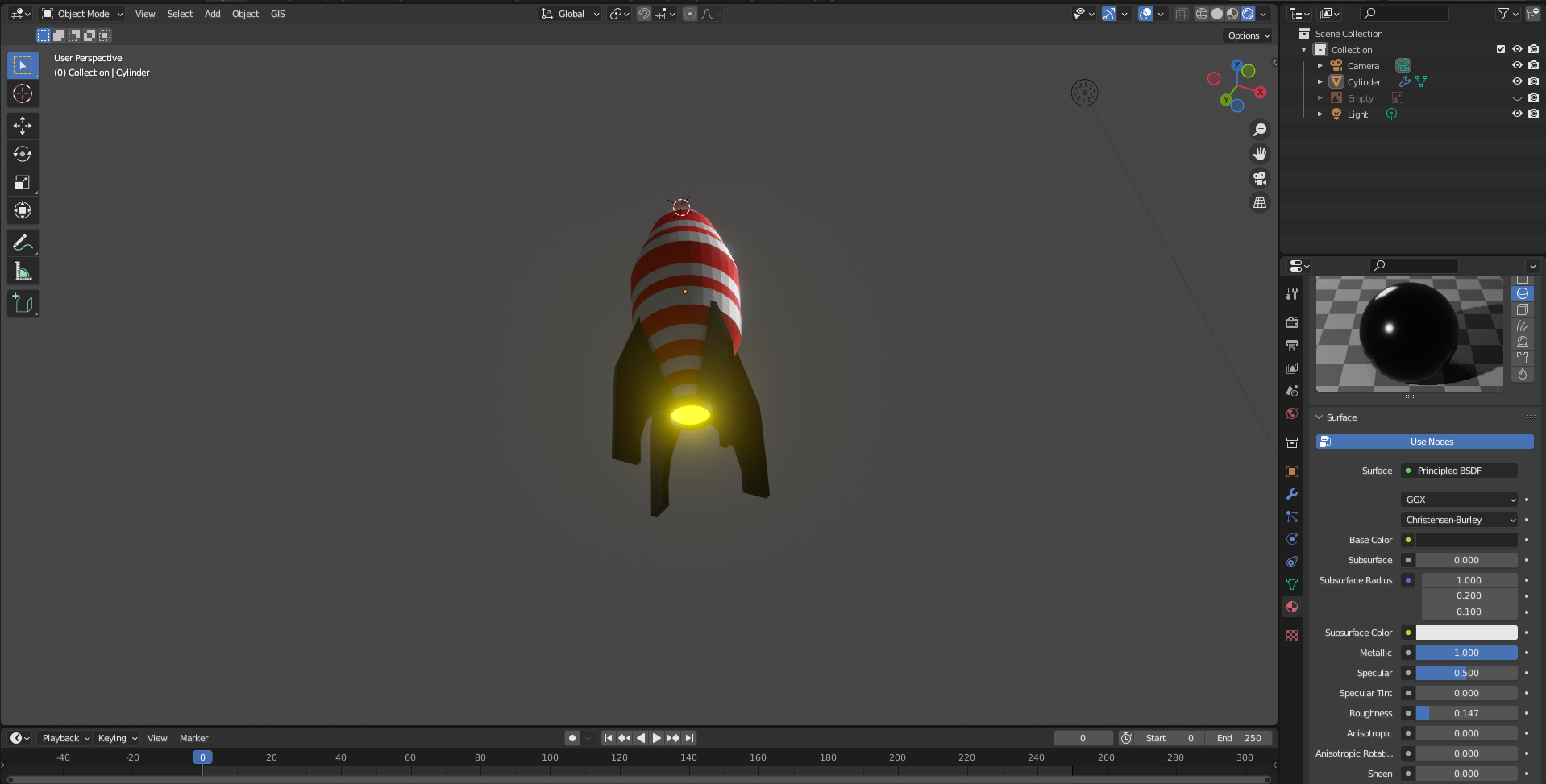
Task: Open the Playback popover in timeline
Action: click(x=65, y=738)
